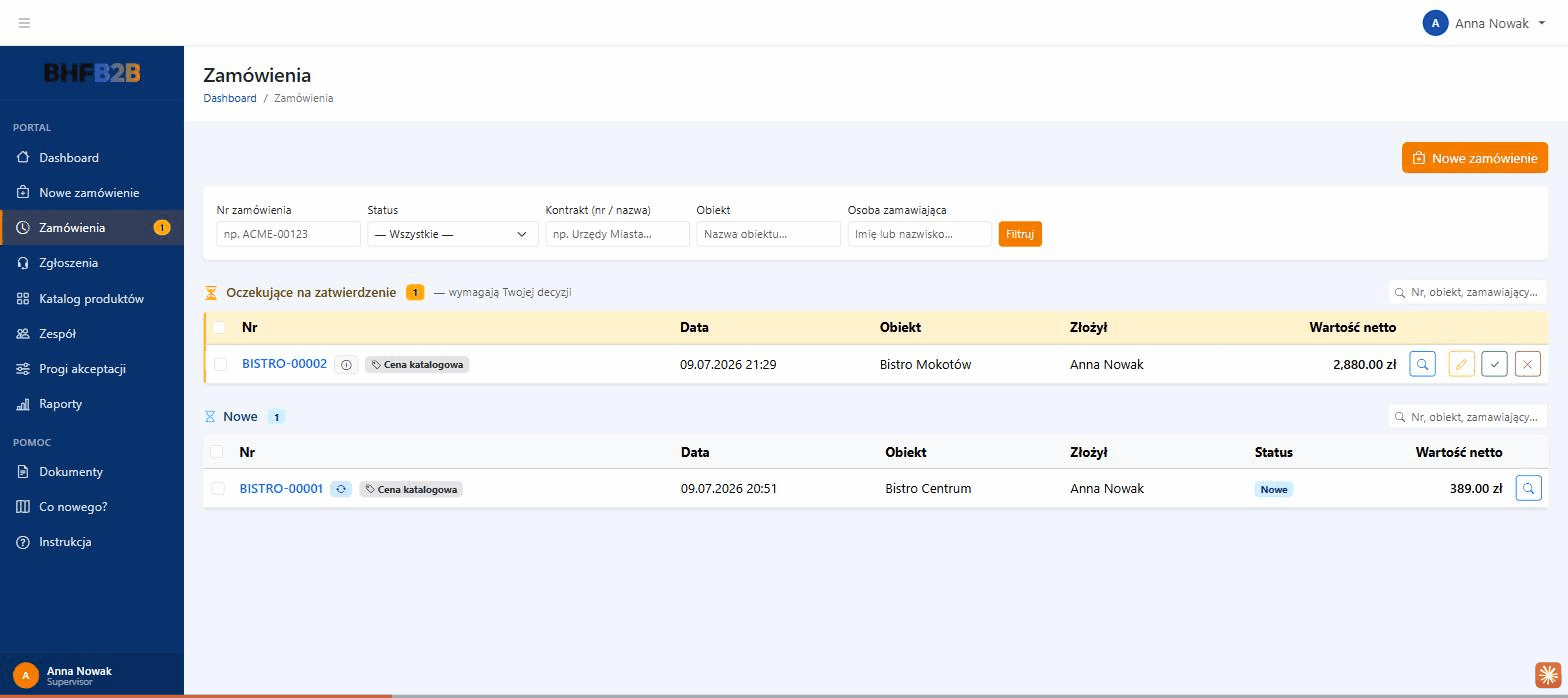This screenshot has width=1568, height=698.
Task: Click the Nowe zamówienie orange button
Action: coord(1475,158)
